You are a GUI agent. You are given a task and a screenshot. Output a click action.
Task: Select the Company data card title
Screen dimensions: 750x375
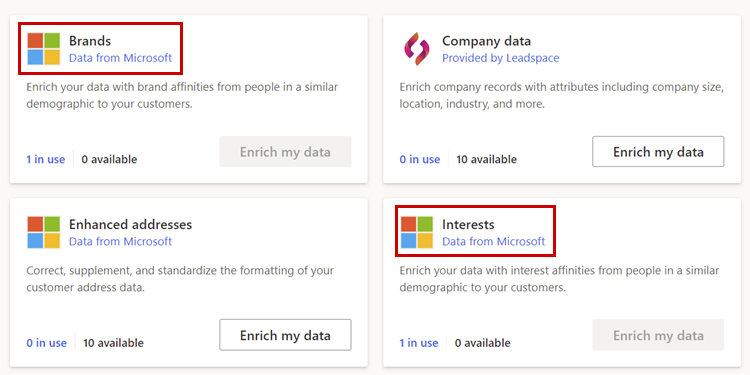486,41
